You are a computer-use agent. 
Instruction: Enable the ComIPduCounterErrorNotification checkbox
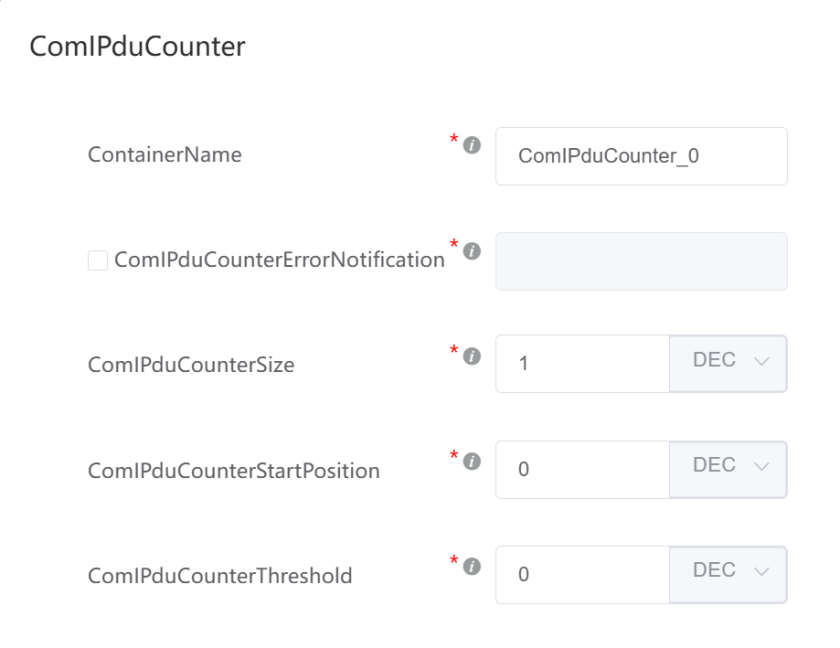pyautogui.click(x=98, y=260)
